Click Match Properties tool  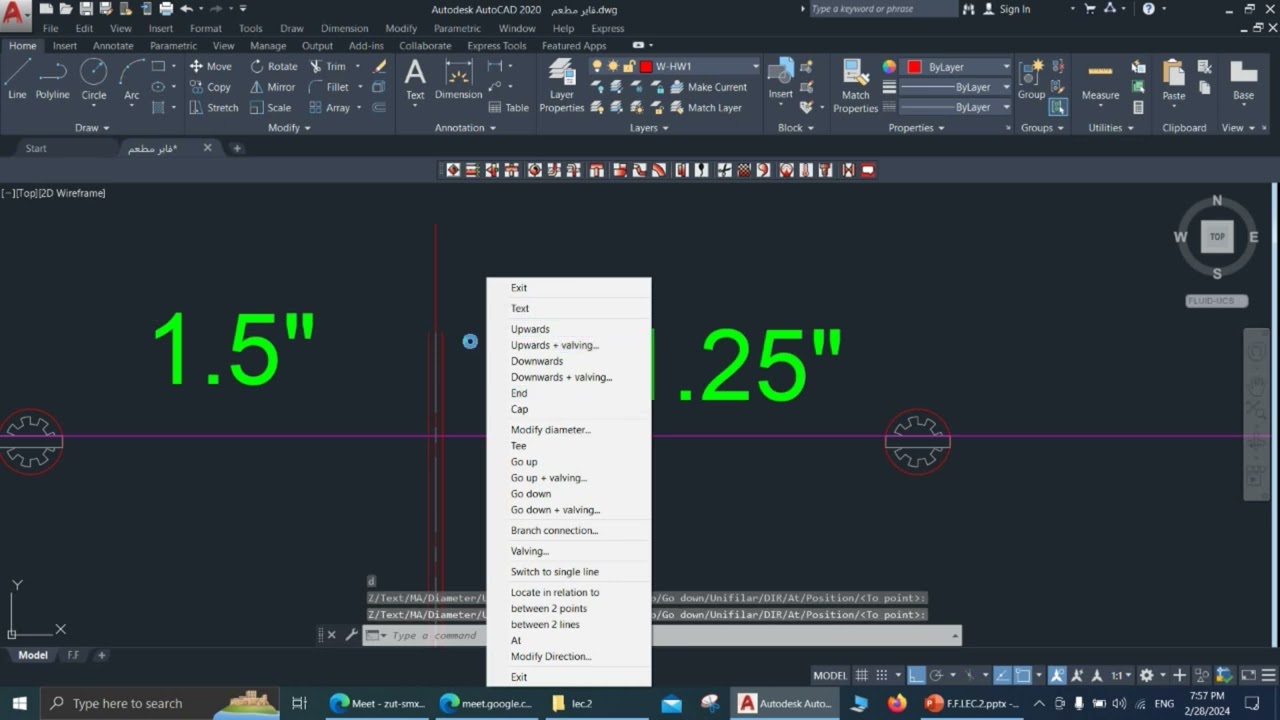click(x=855, y=85)
